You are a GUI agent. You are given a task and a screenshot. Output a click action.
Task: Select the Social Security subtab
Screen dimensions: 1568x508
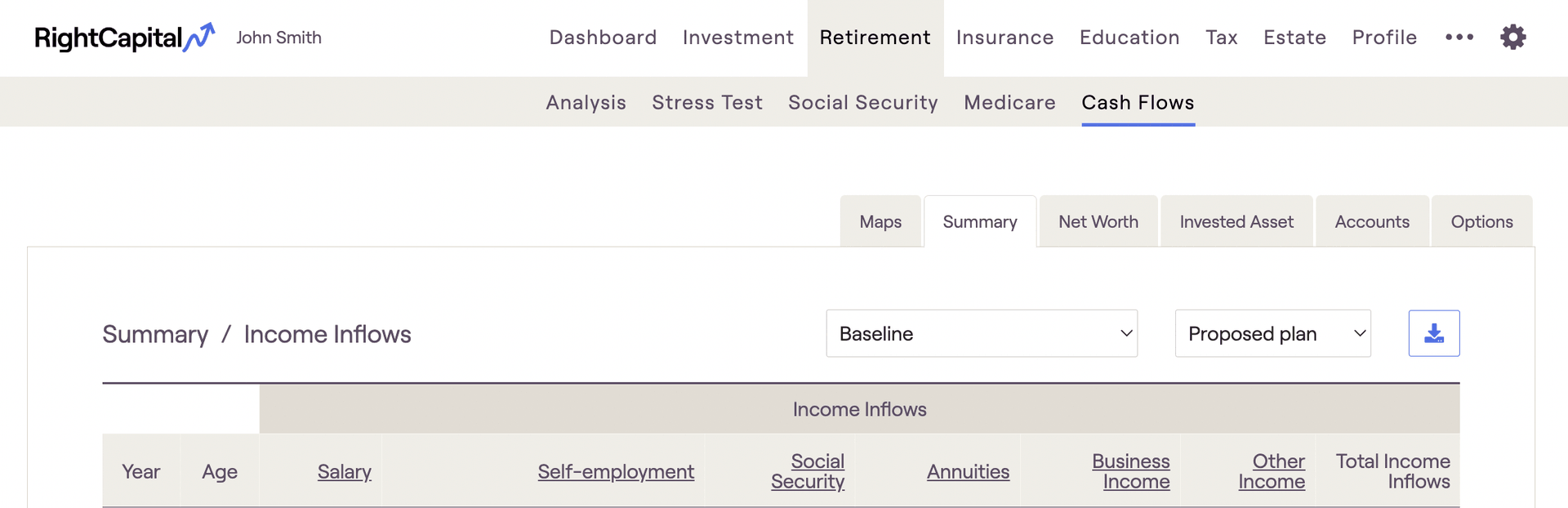[x=862, y=103]
